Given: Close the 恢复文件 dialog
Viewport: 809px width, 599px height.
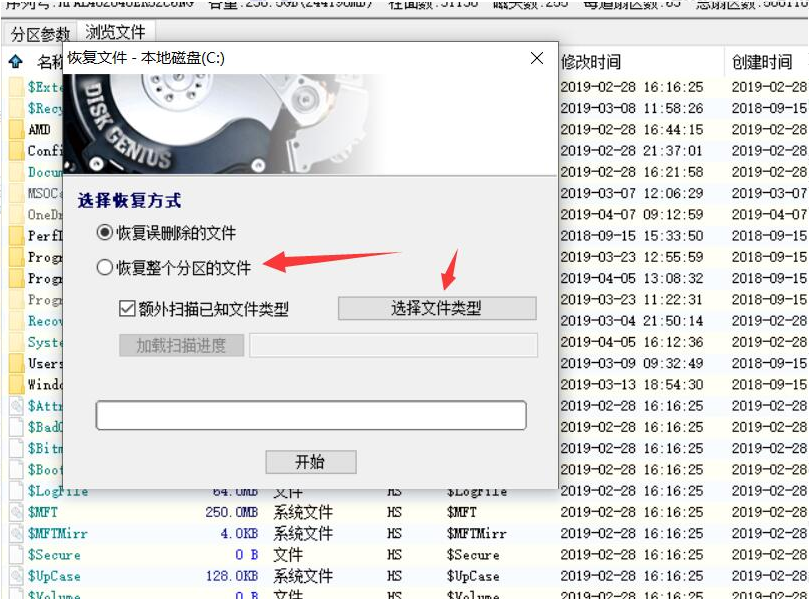Looking at the screenshot, I should 537,58.
